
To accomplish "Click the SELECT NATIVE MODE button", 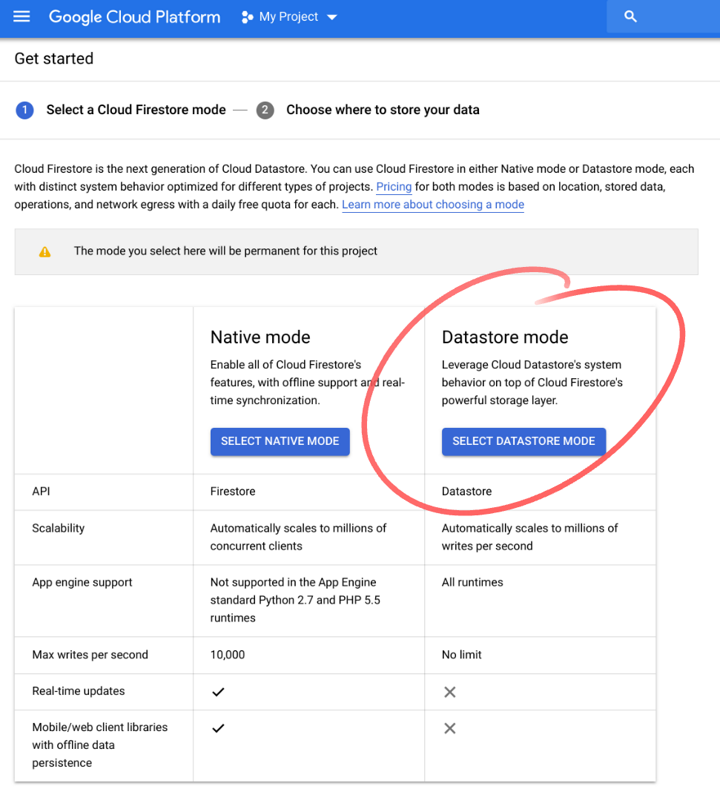I will pos(279,441).
